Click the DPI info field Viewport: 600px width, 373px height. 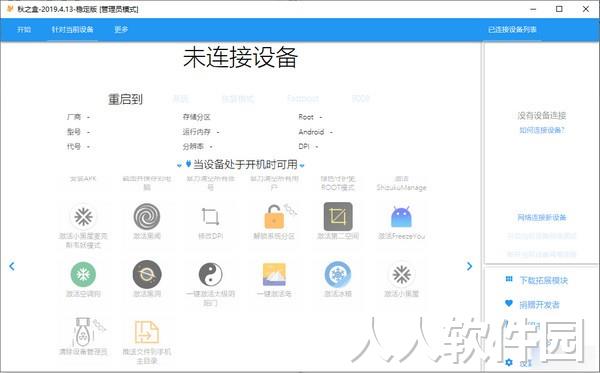tap(308, 147)
